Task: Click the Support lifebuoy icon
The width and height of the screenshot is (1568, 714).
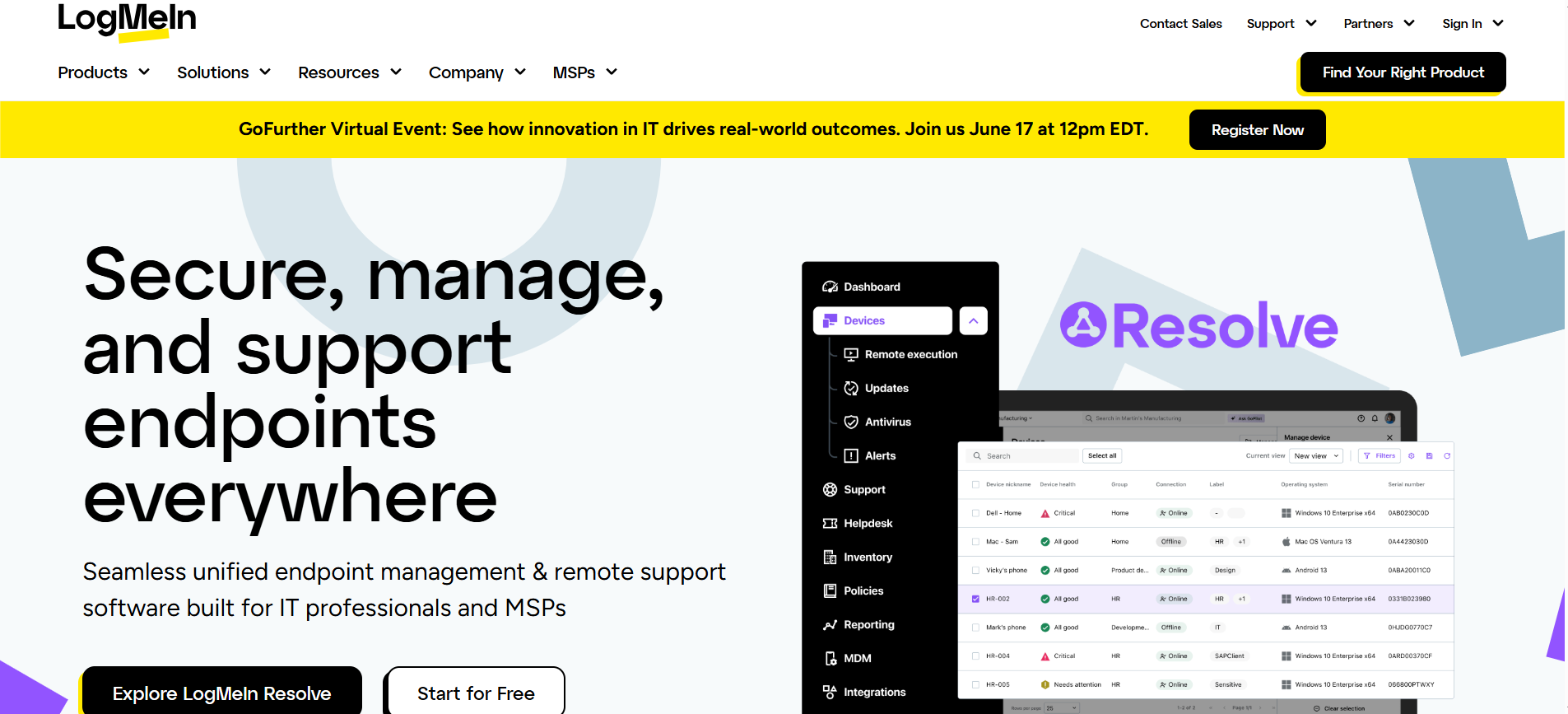Action: pyautogui.click(x=830, y=489)
